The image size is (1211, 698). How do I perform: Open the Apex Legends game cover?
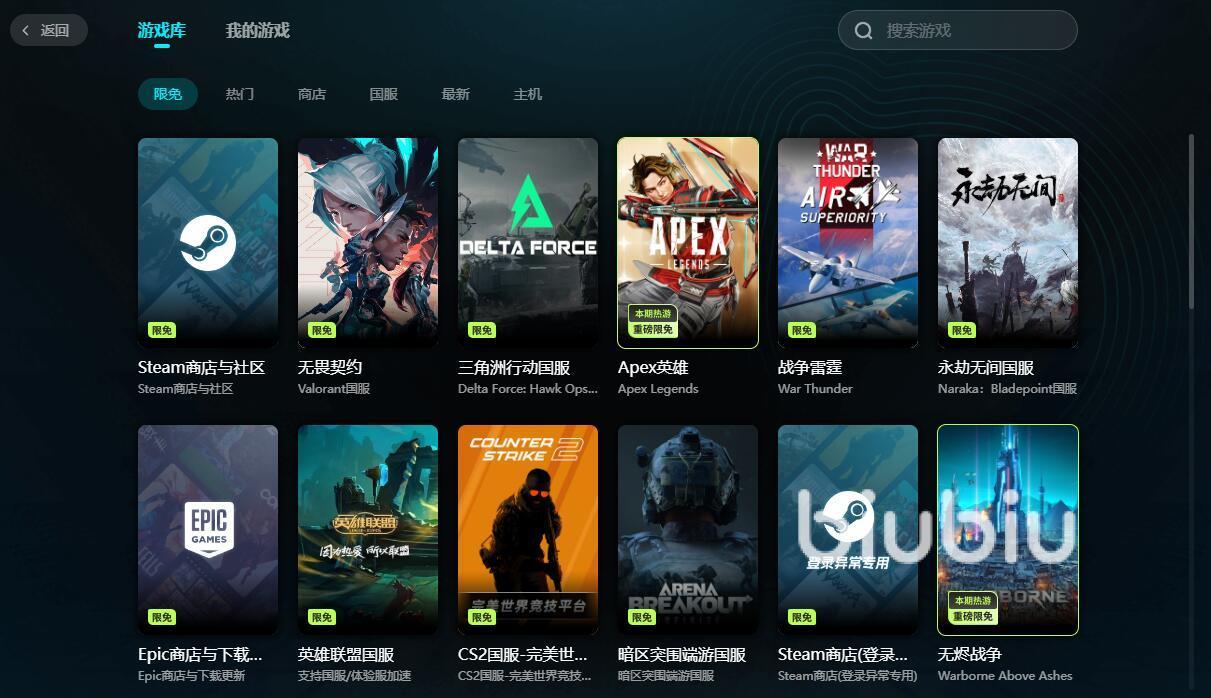point(688,243)
